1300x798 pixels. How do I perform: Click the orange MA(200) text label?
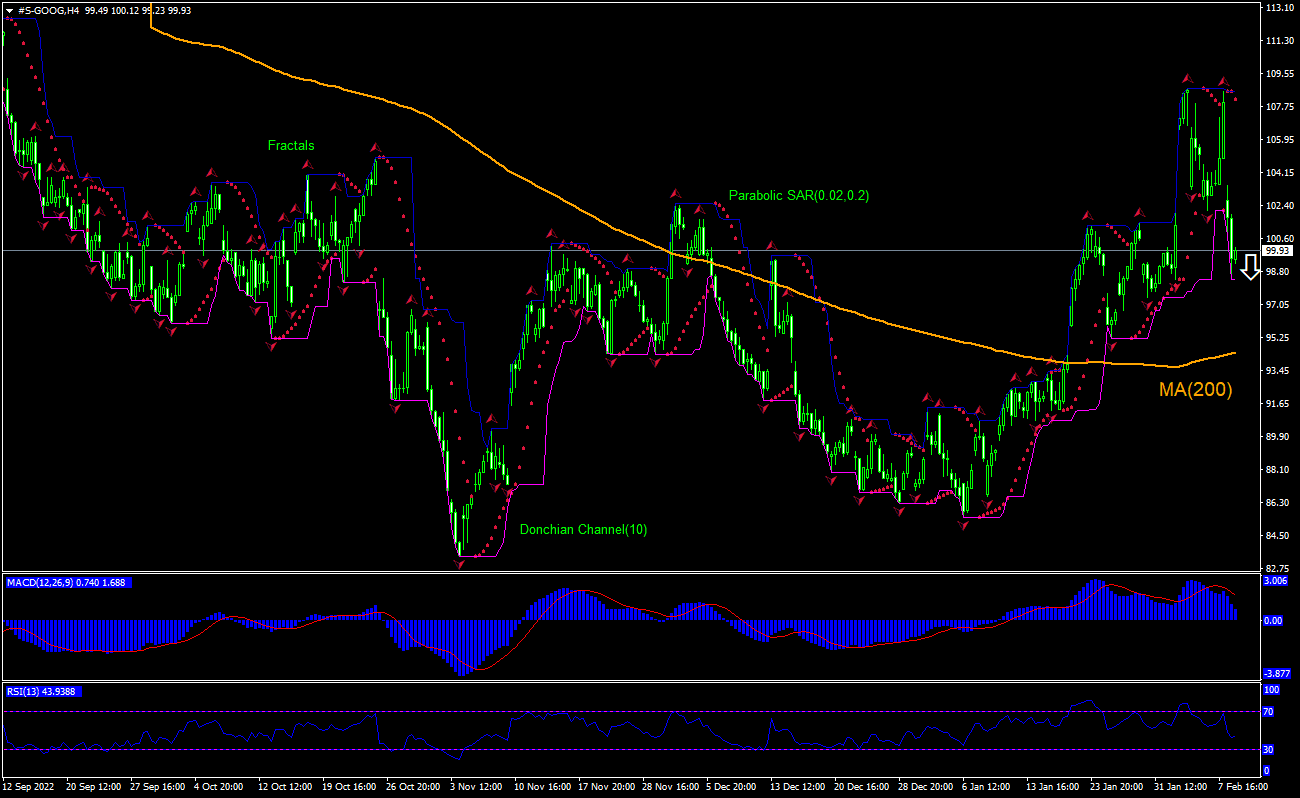[x=1195, y=390]
